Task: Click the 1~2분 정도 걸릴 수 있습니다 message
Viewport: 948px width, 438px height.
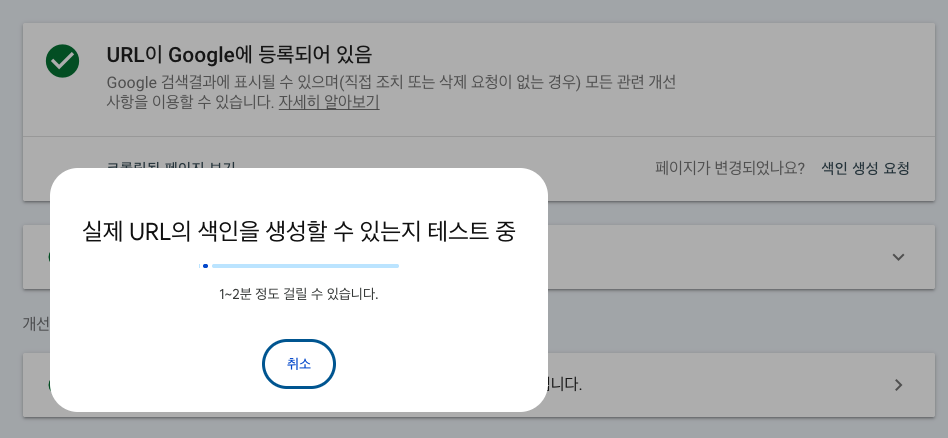Action: pyautogui.click(x=299, y=295)
